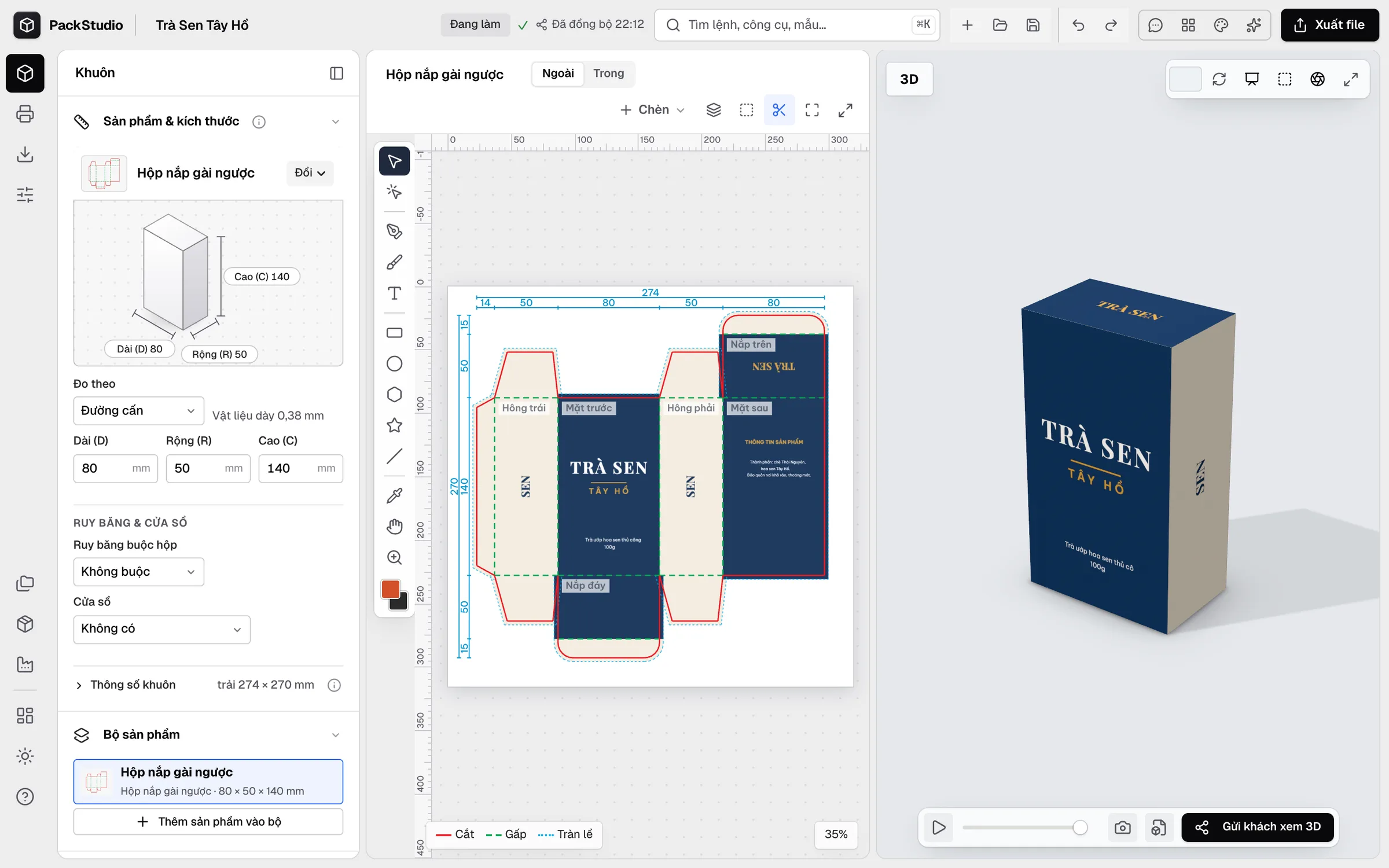This screenshot has height=868, width=1389.
Task: Select the ellipse shape tool
Action: tap(394, 363)
